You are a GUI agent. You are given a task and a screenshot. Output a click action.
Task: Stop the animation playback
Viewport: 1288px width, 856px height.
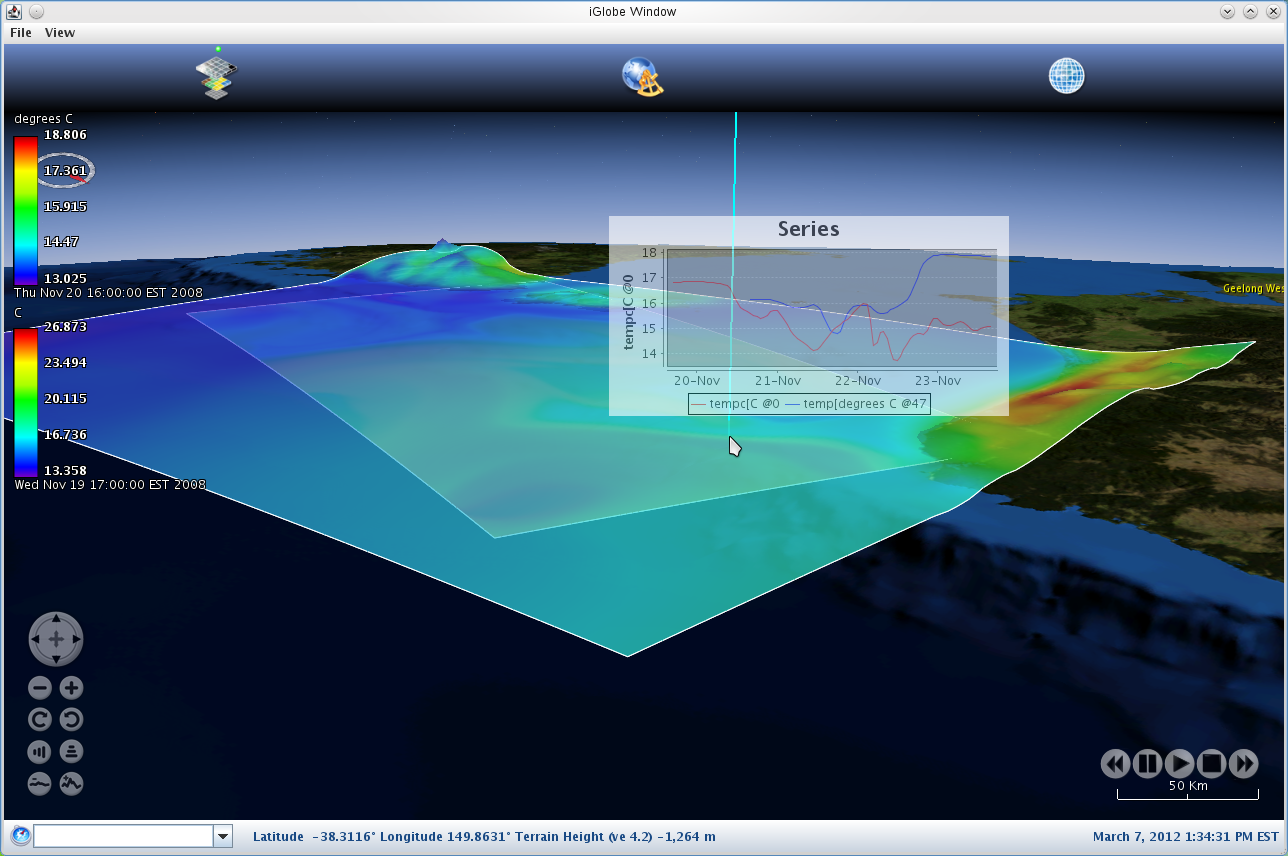[x=1211, y=764]
